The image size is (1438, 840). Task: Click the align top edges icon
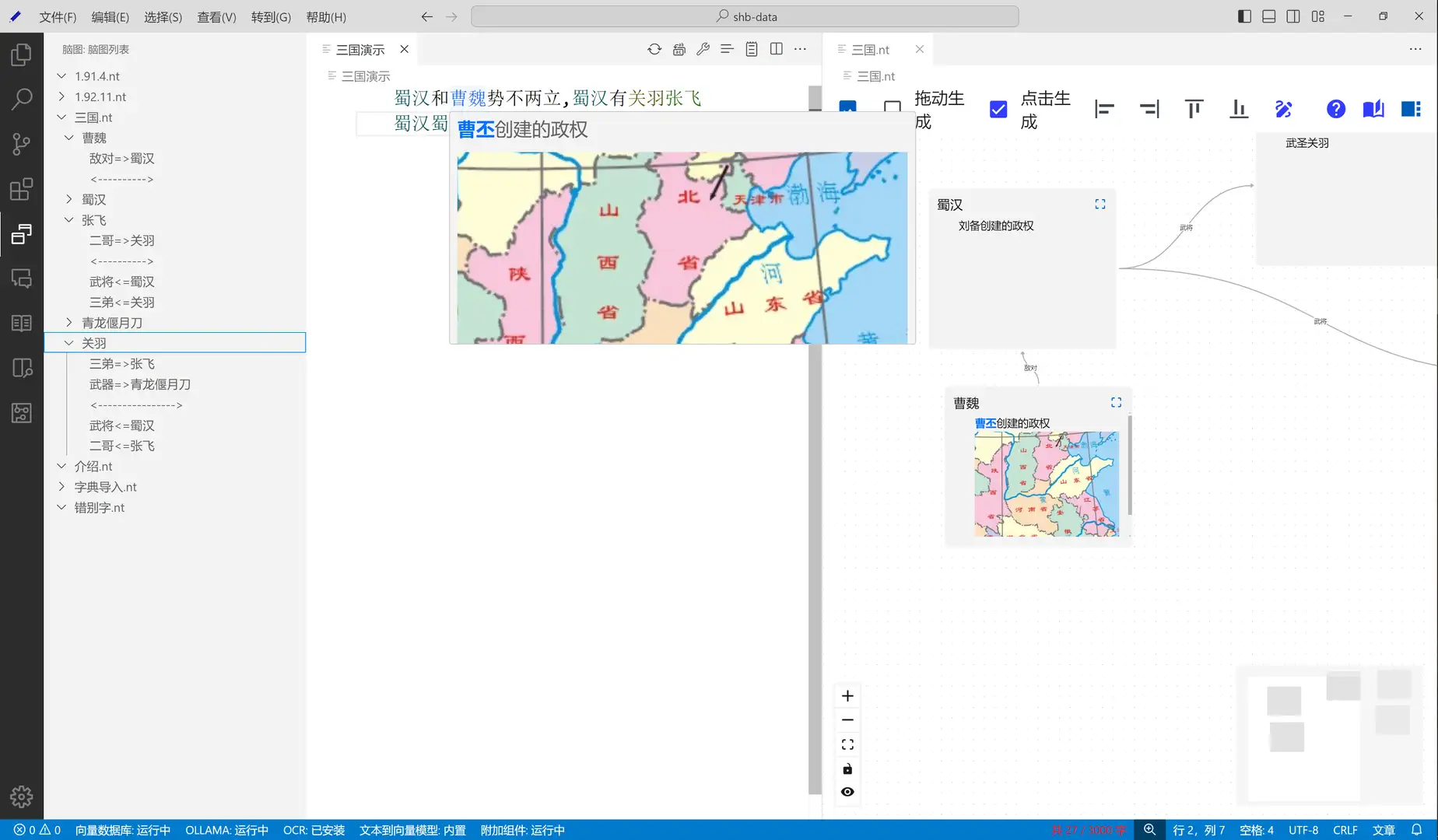click(x=1194, y=109)
